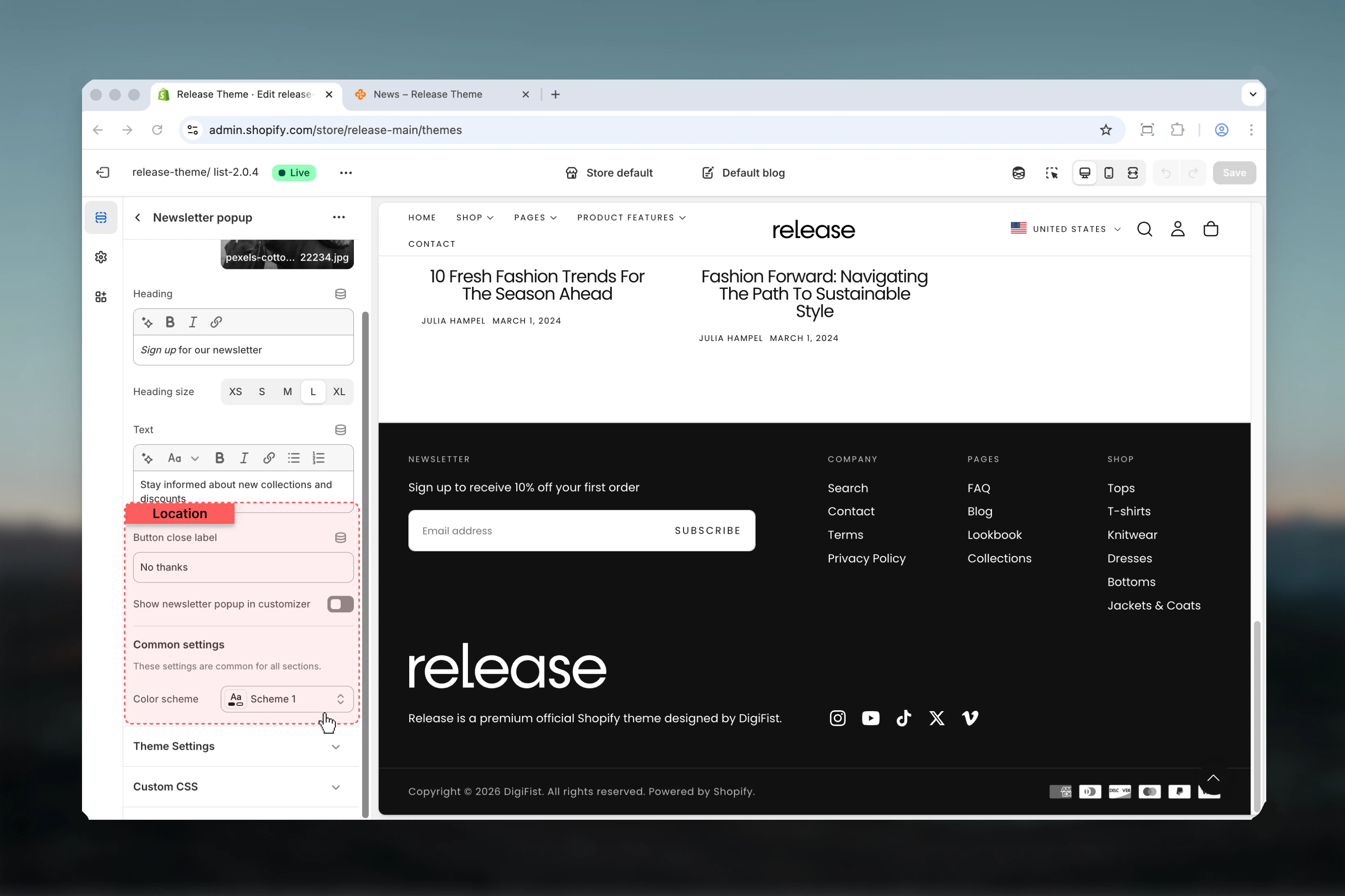
Task: Open the App embeds sidebar icon
Action: click(x=101, y=297)
